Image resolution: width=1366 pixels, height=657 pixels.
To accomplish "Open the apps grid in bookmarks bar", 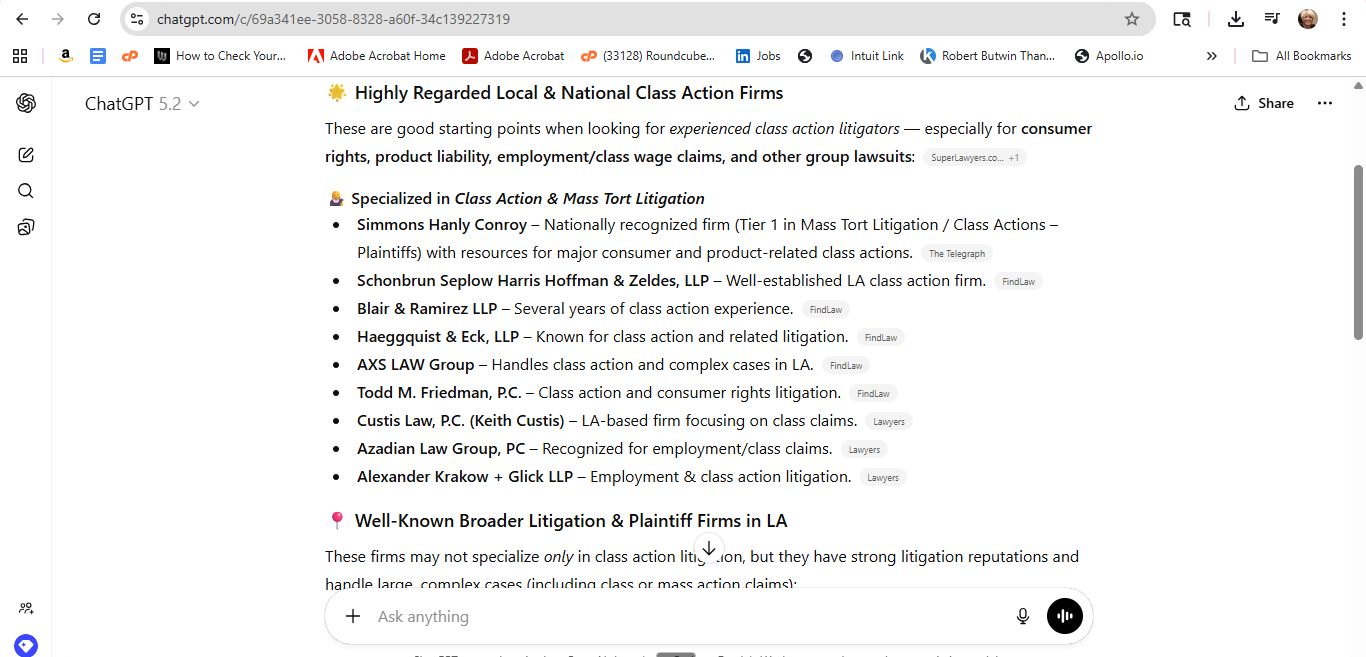I will point(20,56).
